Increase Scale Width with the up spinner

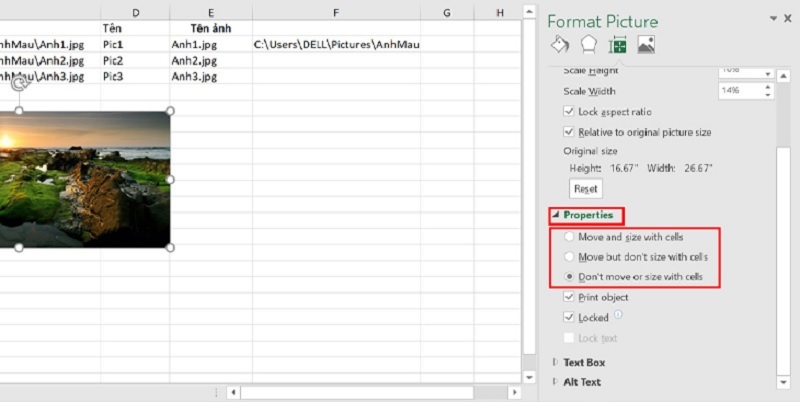click(768, 87)
